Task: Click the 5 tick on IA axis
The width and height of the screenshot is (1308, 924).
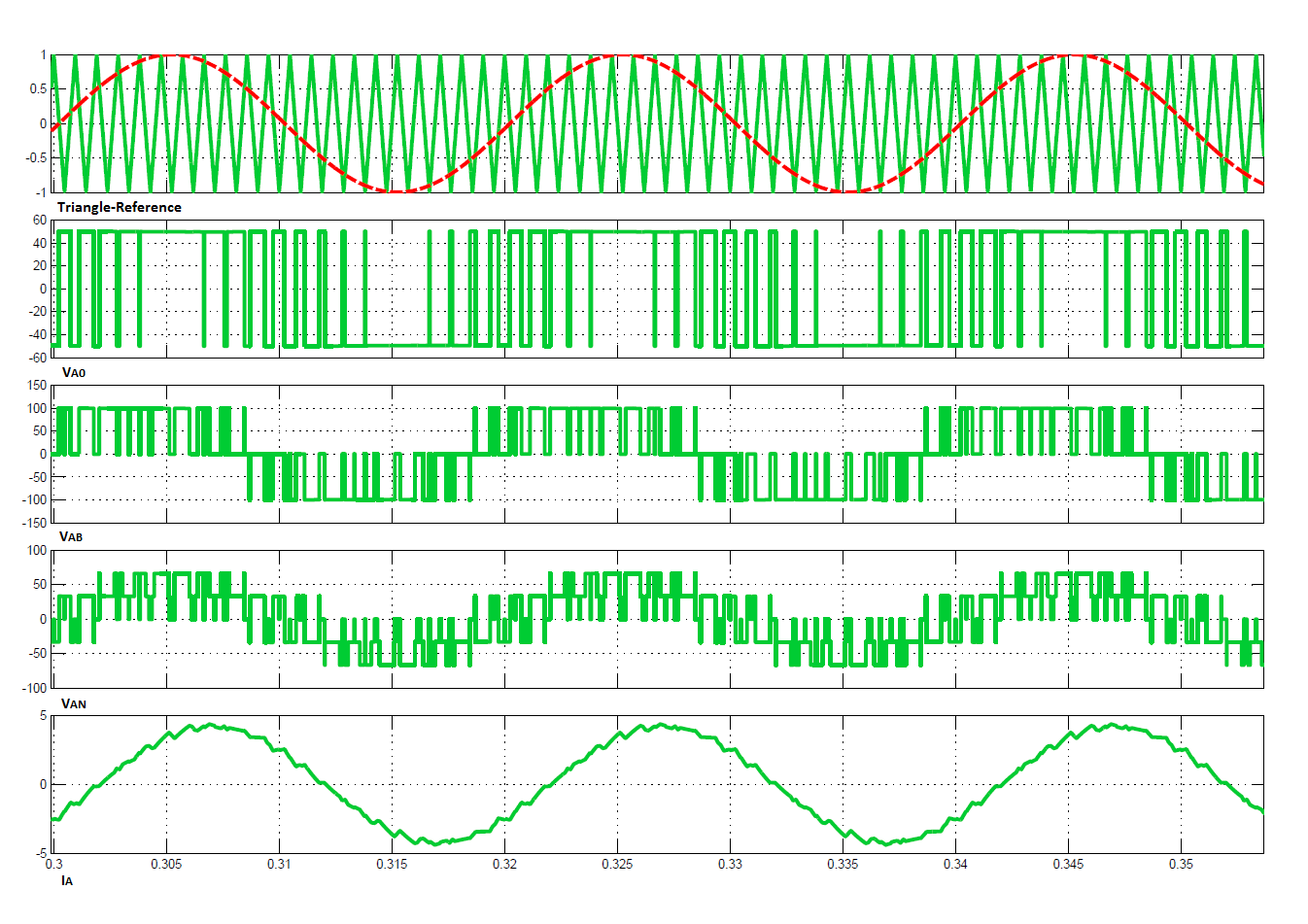Action: (43, 716)
